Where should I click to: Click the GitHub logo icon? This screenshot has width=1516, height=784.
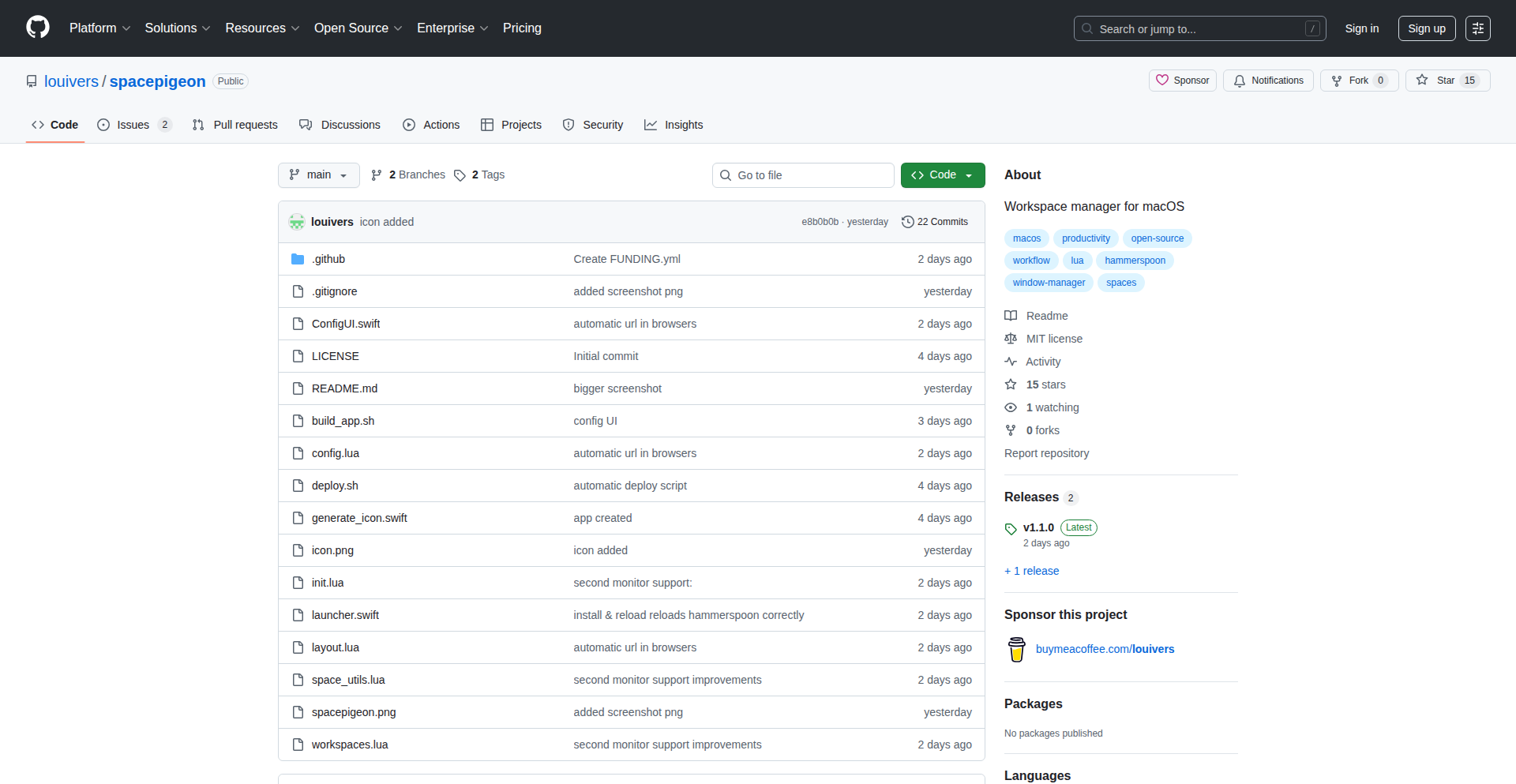point(38,28)
